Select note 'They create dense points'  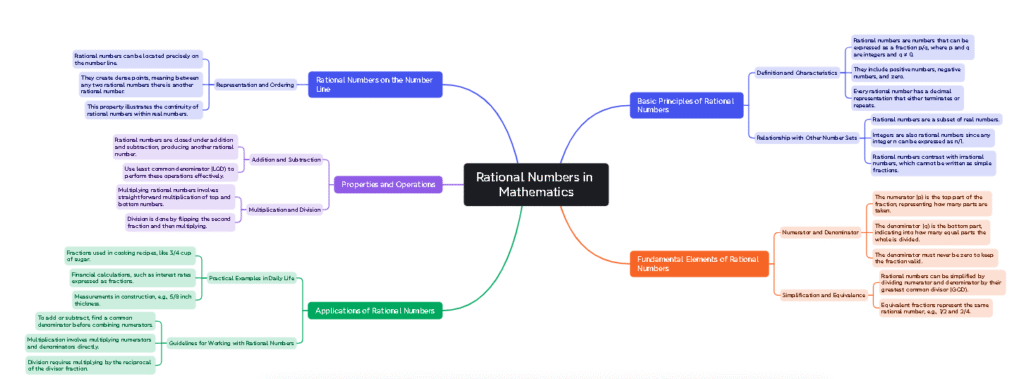[140, 84]
